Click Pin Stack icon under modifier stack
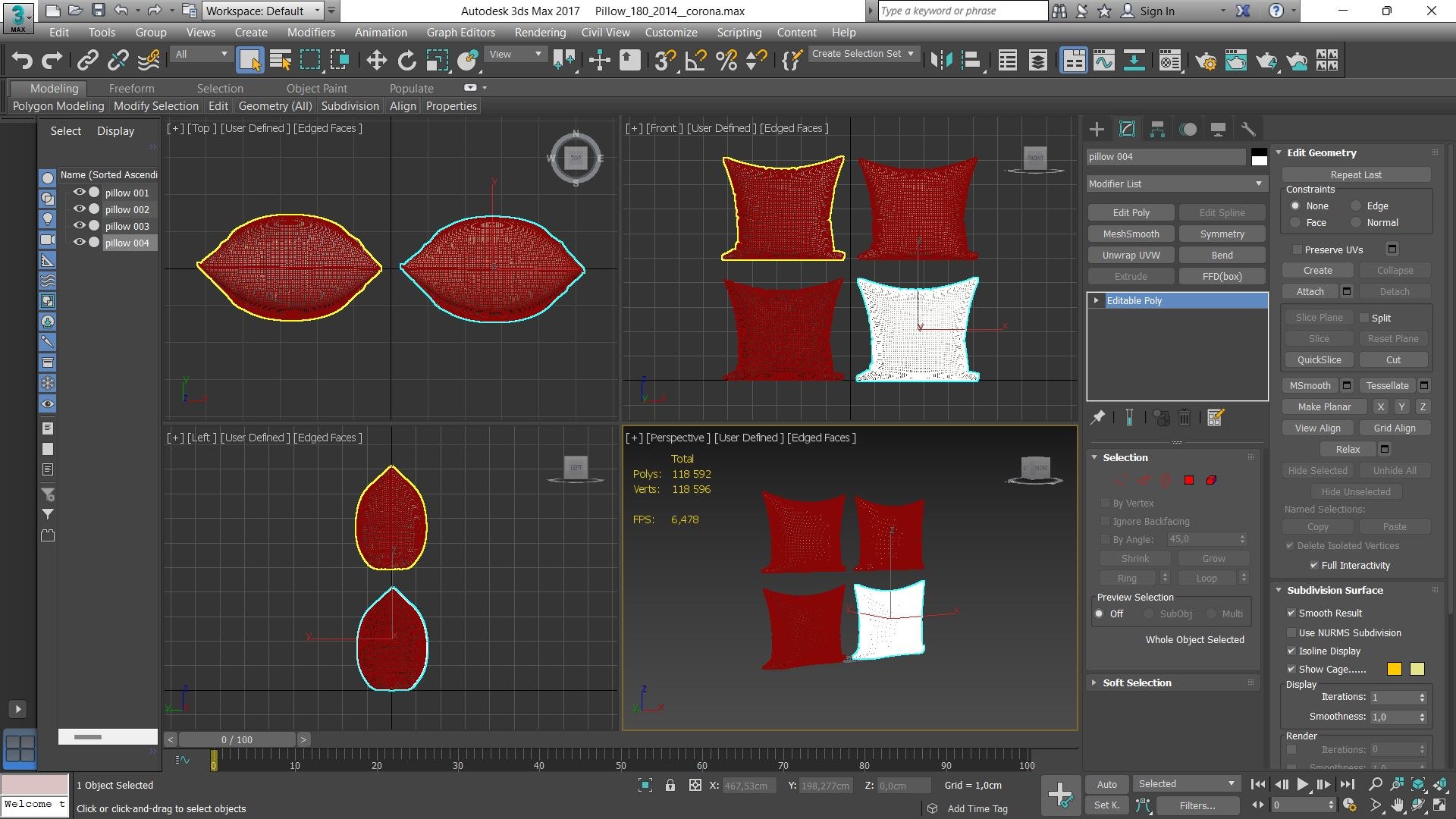The image size is (1456, 819). 1097,417
